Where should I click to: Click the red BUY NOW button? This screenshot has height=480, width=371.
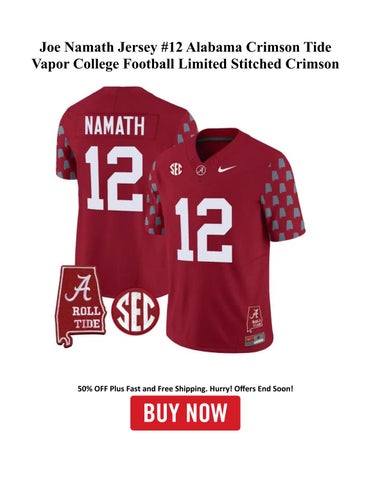click(185, 413)
